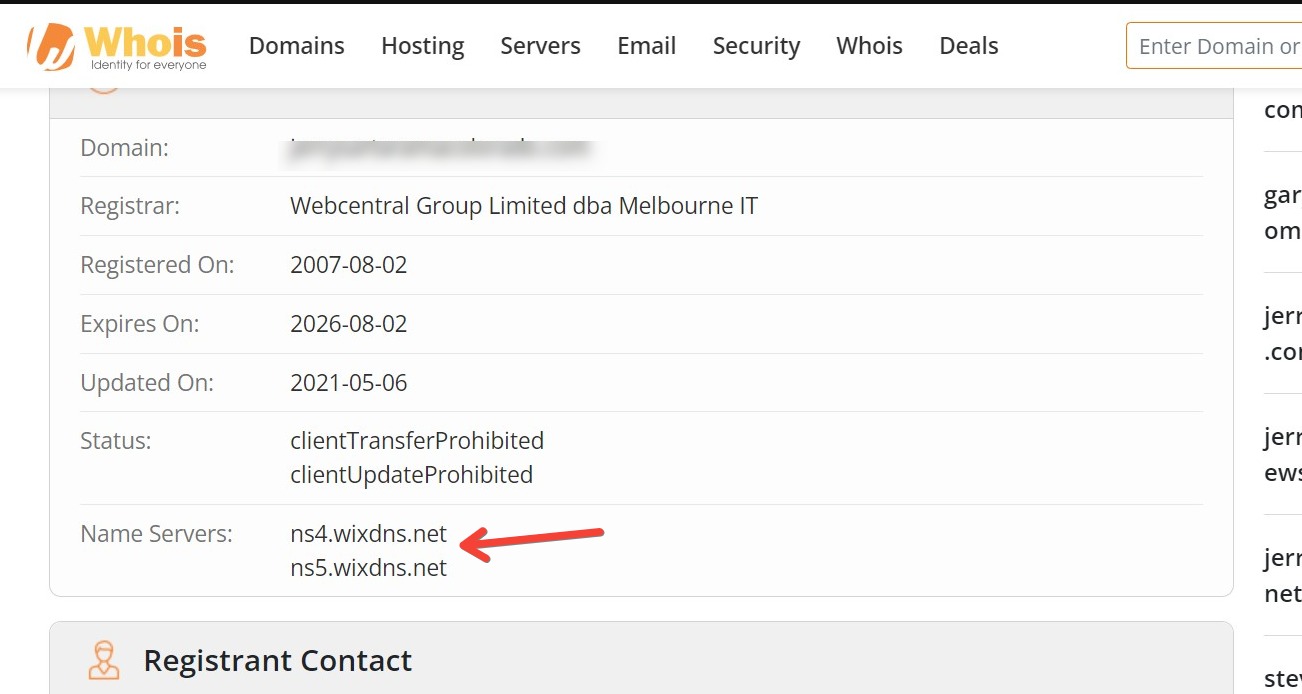This screenshot has width=1302, height=694.
Task: Open the Email menu
Action: (x=646, y=46)
